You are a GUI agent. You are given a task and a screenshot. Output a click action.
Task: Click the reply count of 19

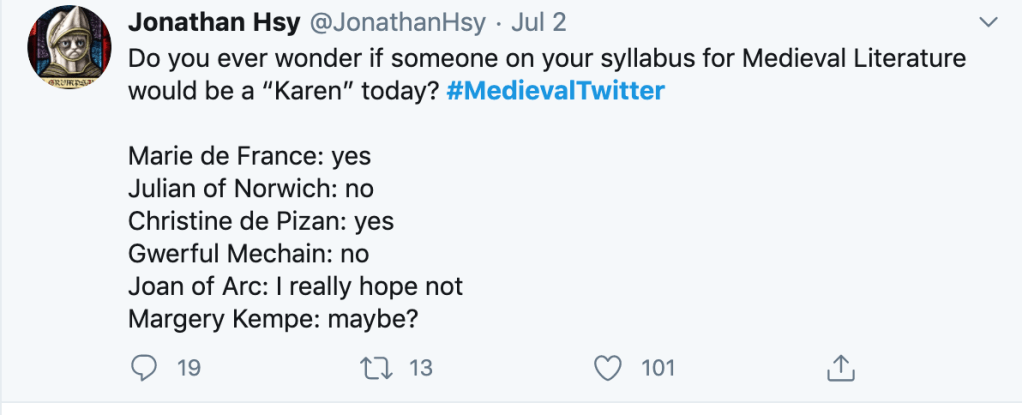pyautogui.click(x=189, y=368)
